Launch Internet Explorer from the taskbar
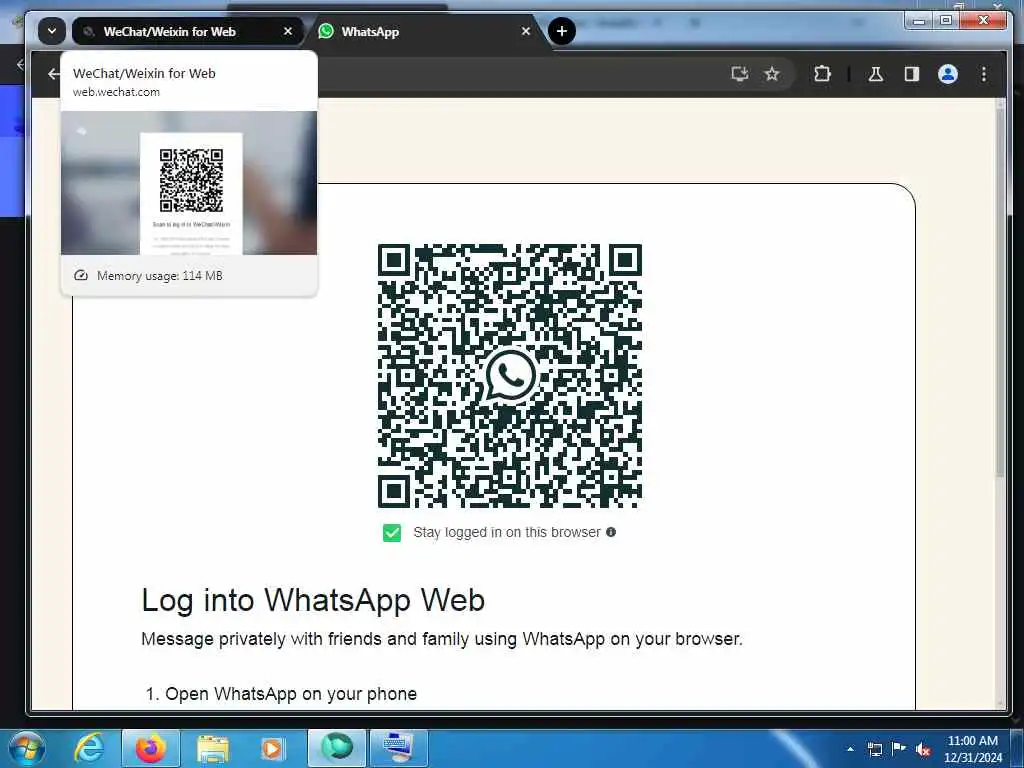 (88, 748)
